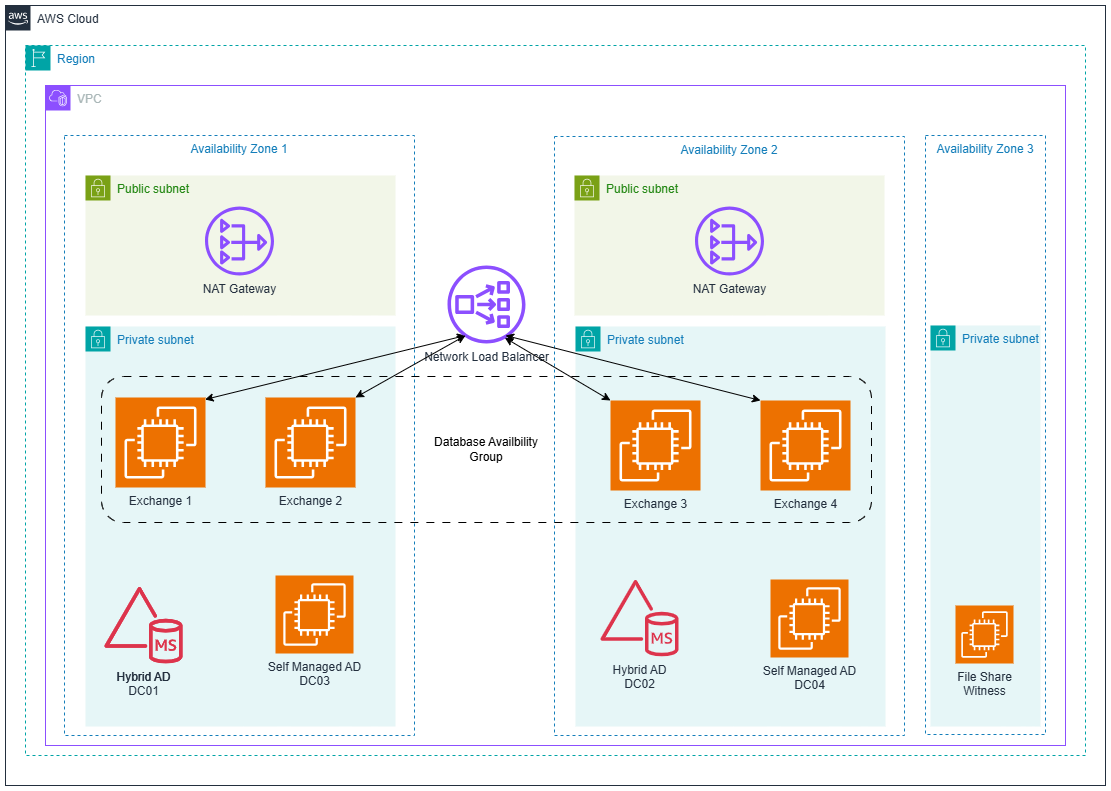Click the NAT Gateway icon in Availability Zone 2
Viewport: 1111px width, 791px height.
pyautogui.click(x=729, y=241)
